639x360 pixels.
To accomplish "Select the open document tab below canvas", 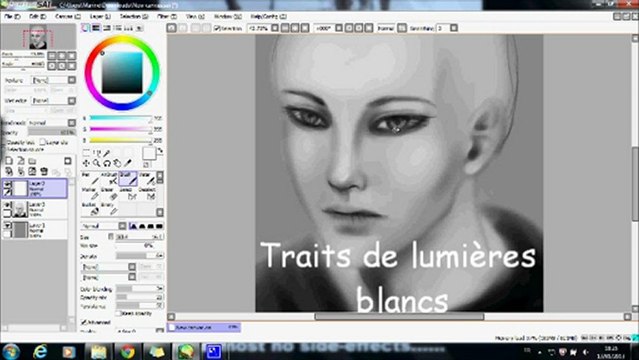I will pyautogui.click(x=204, y=327).
